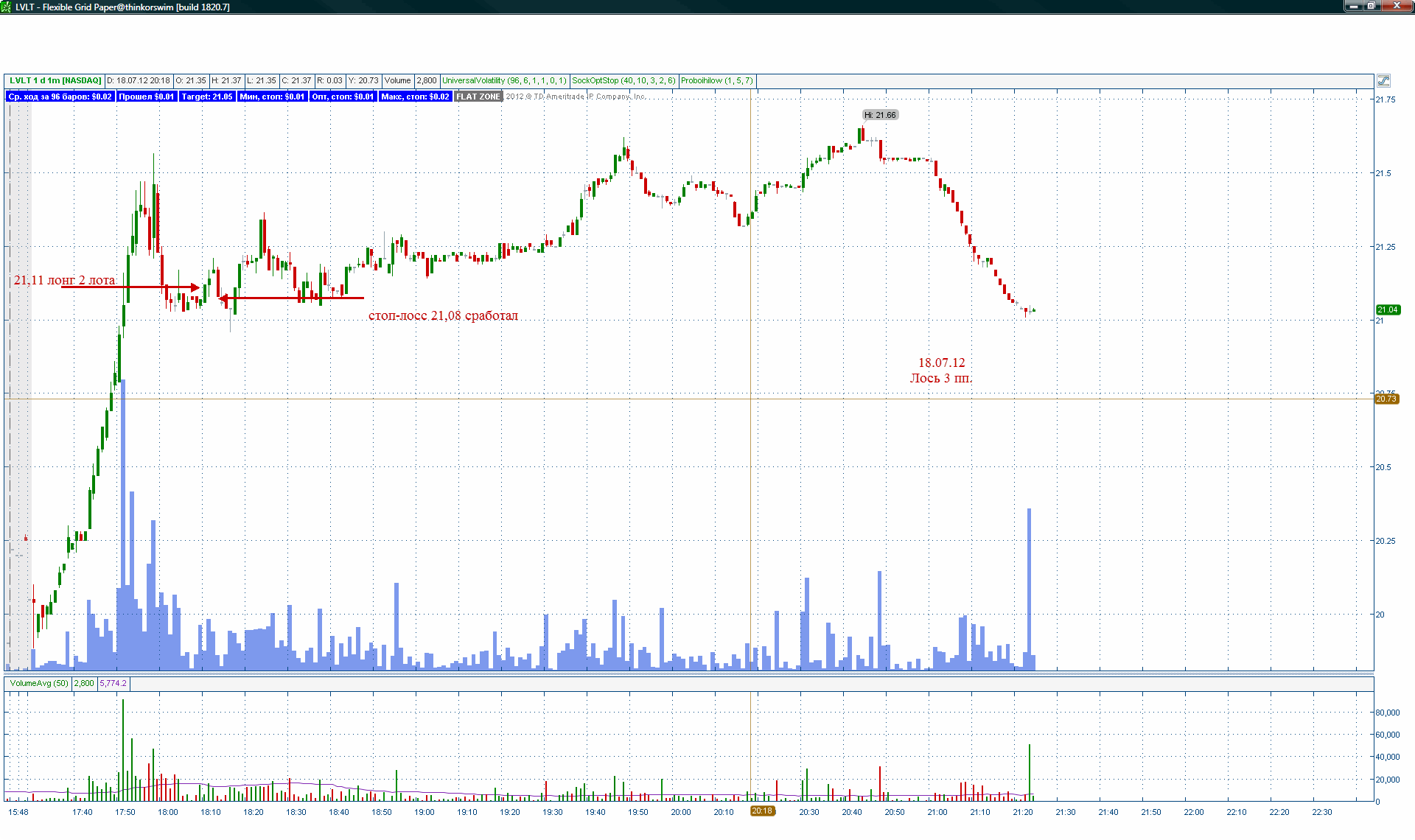Screen dimensions: 1415x840
Task: Click the Volume 2,800 value field
Action: pos(427,81)
